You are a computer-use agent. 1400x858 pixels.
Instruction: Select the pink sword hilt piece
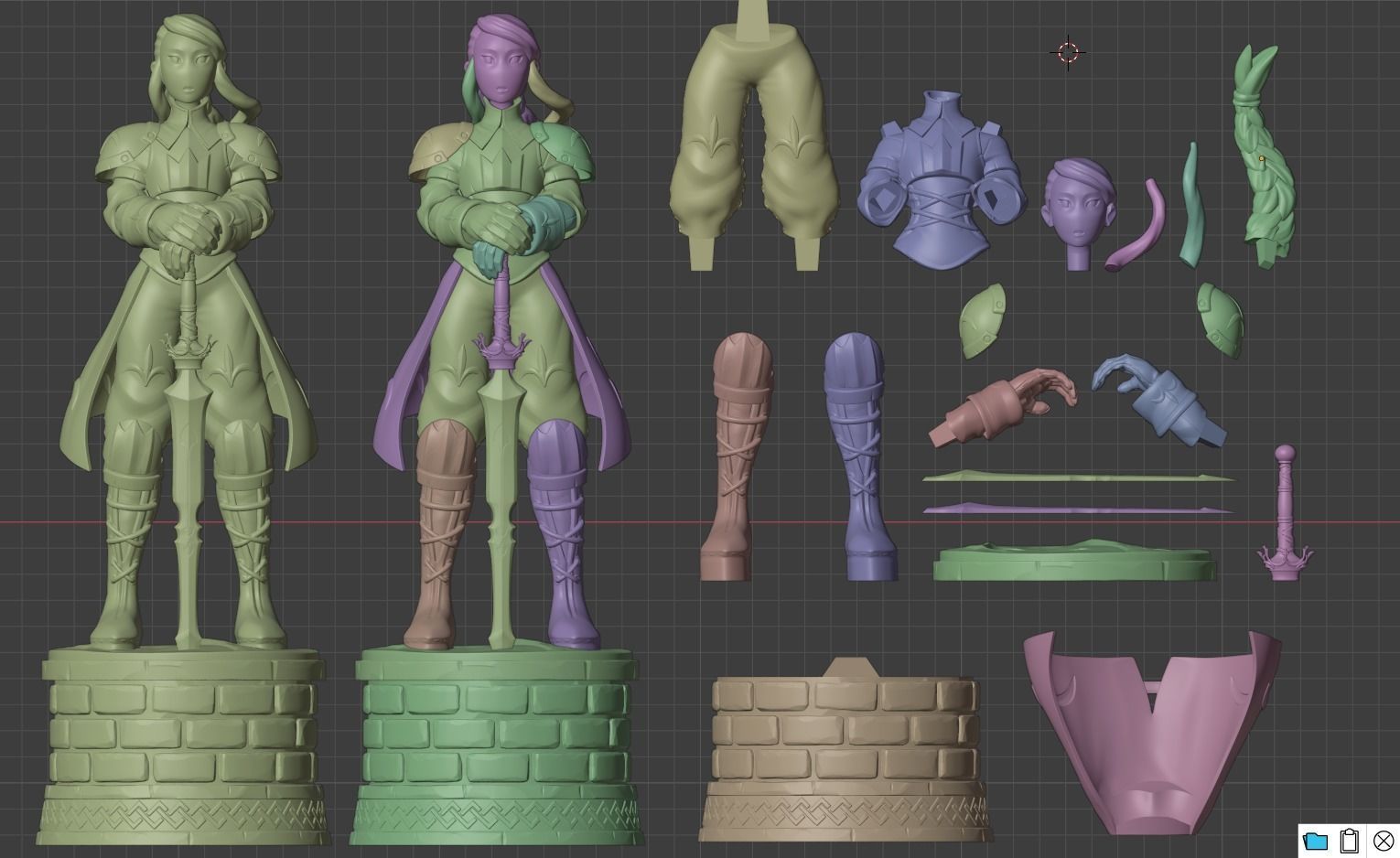(1285, 512)
